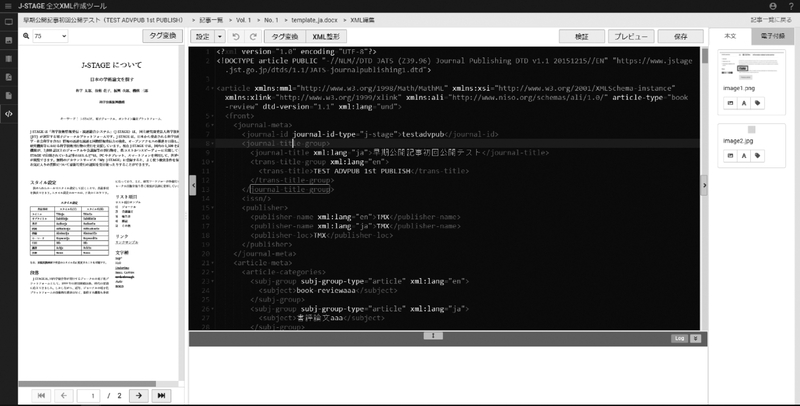Click the editor vertical scrollbar thumb

[x=705, y=56]
